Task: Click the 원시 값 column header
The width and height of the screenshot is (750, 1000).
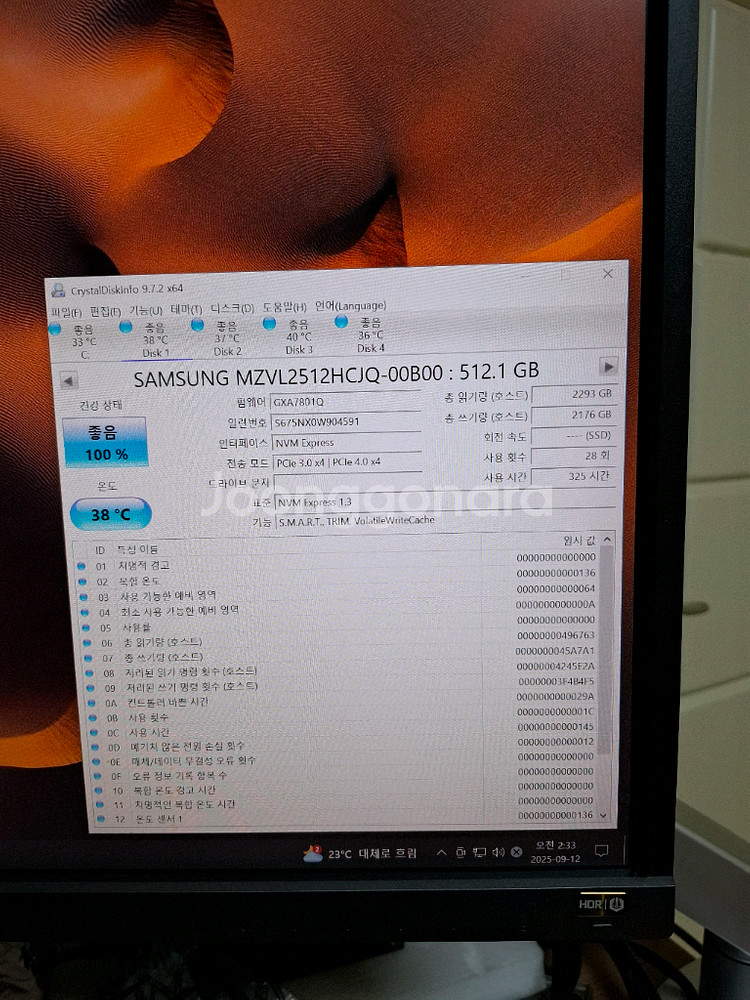Action: pyautogui.click(x=579, y=540)
